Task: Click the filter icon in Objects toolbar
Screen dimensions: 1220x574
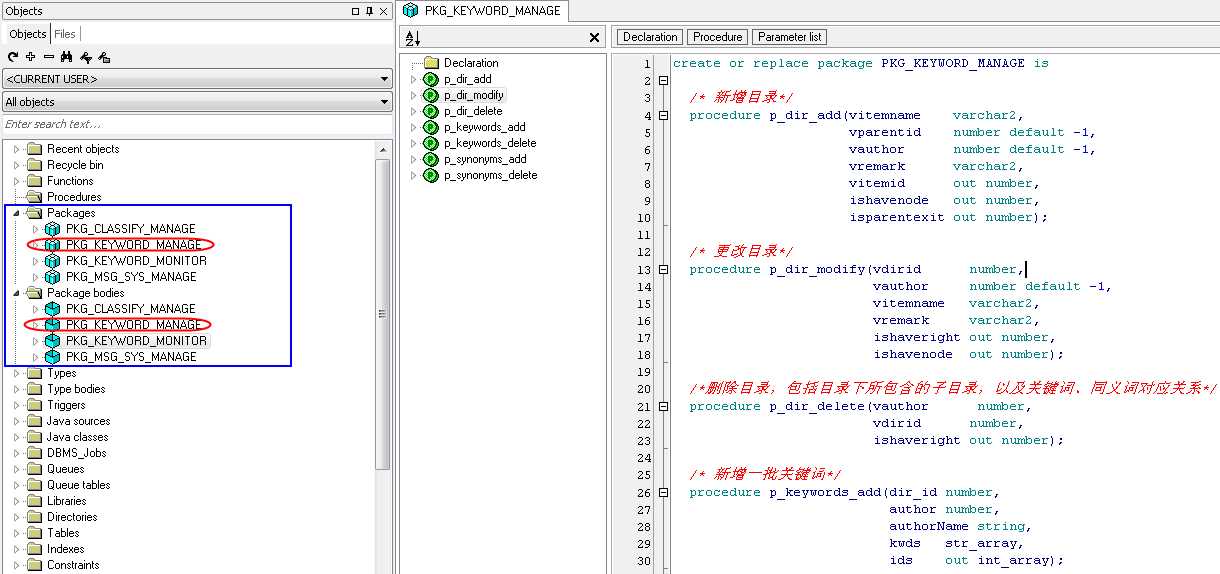Action: click(x=86, y=57)
